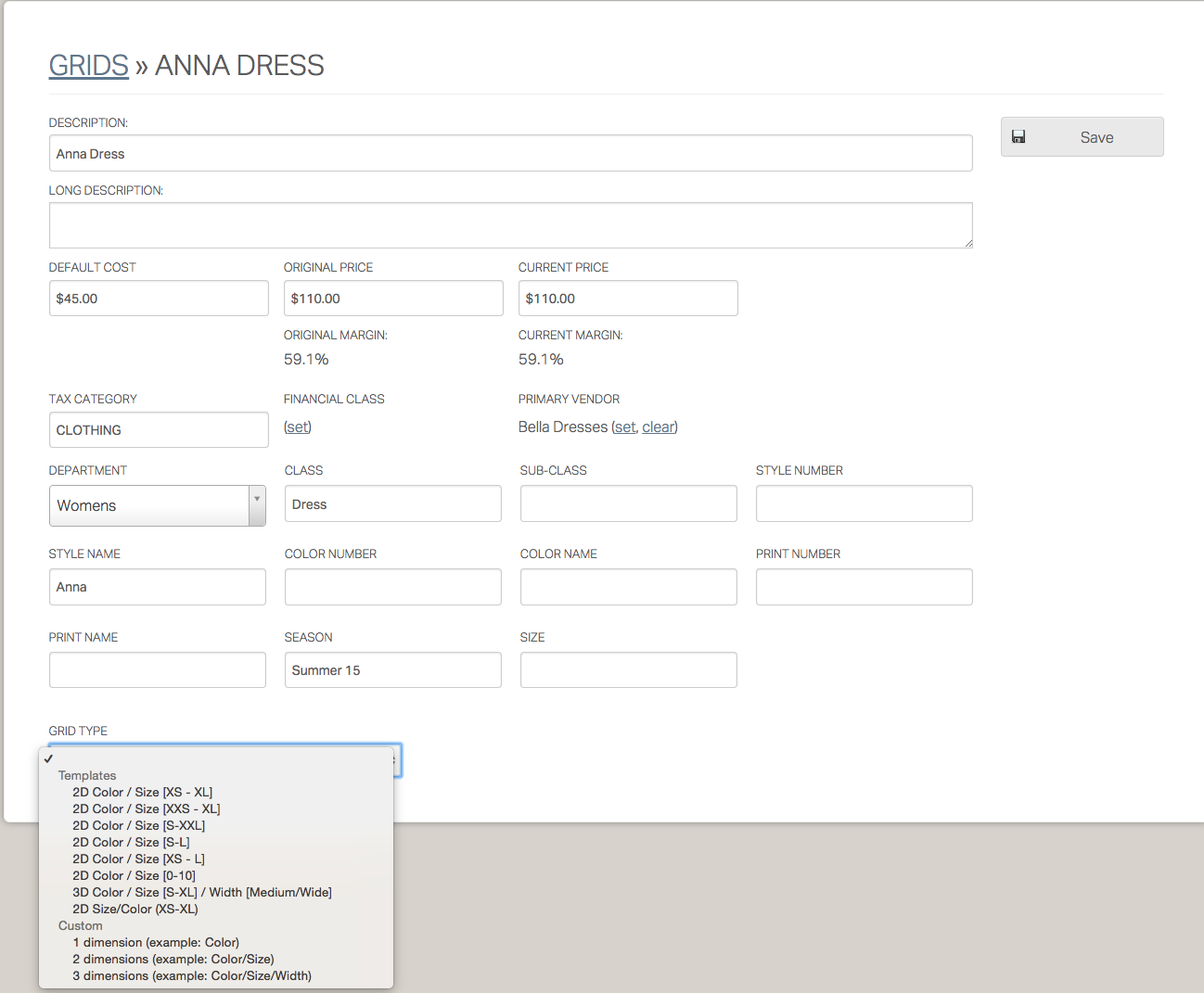
Task: Open the GRIDS breadcrumb link
Action: pos(88,65)
